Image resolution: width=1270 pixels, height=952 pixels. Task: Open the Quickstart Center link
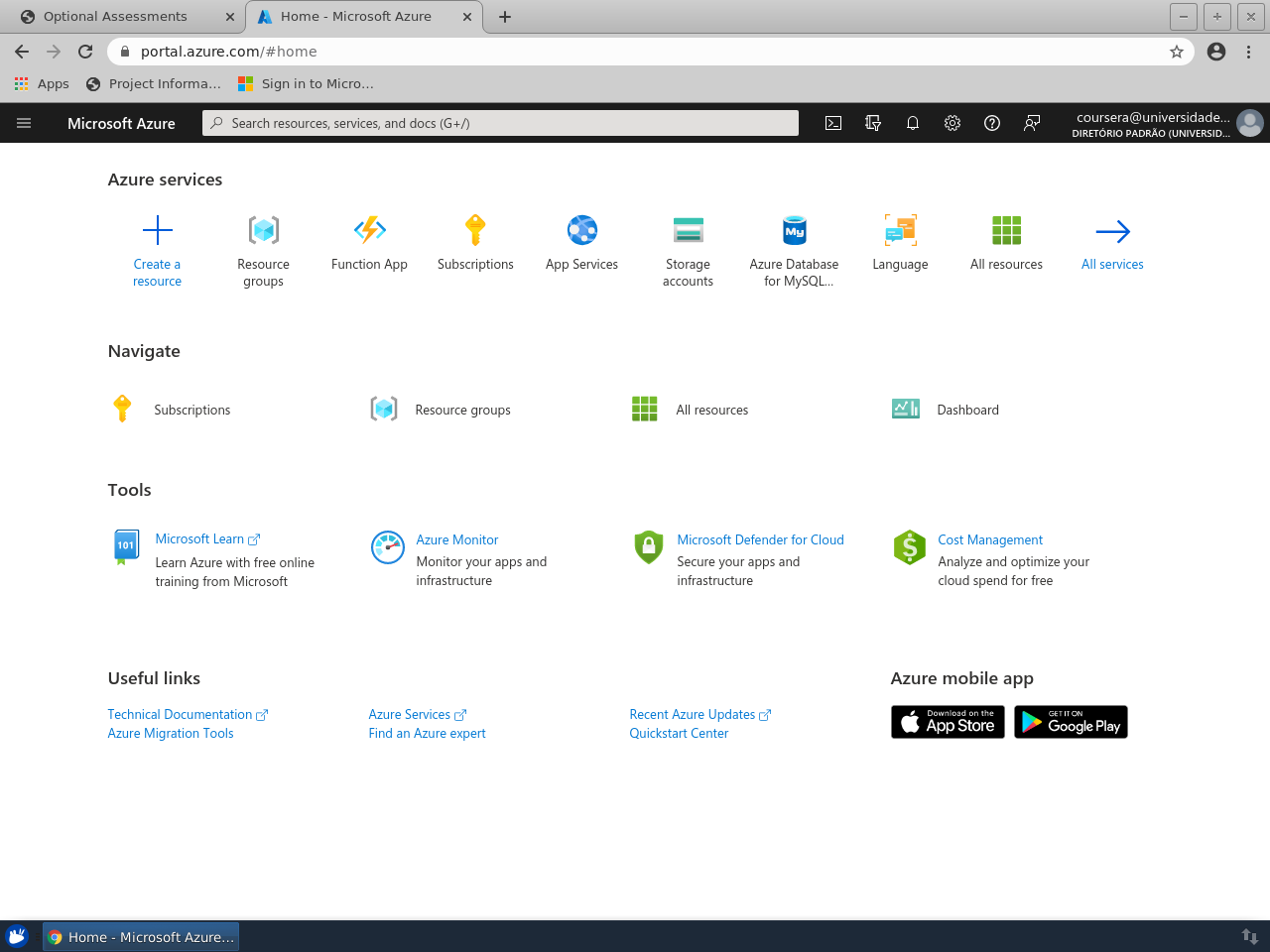pyautogui.click(x=679, y=733)
